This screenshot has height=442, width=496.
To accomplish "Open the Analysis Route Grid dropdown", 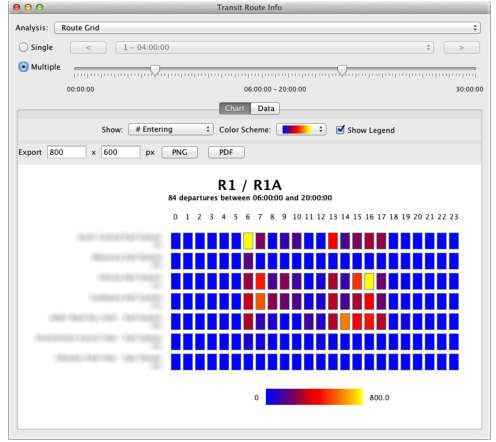I will tap(267, 28).
